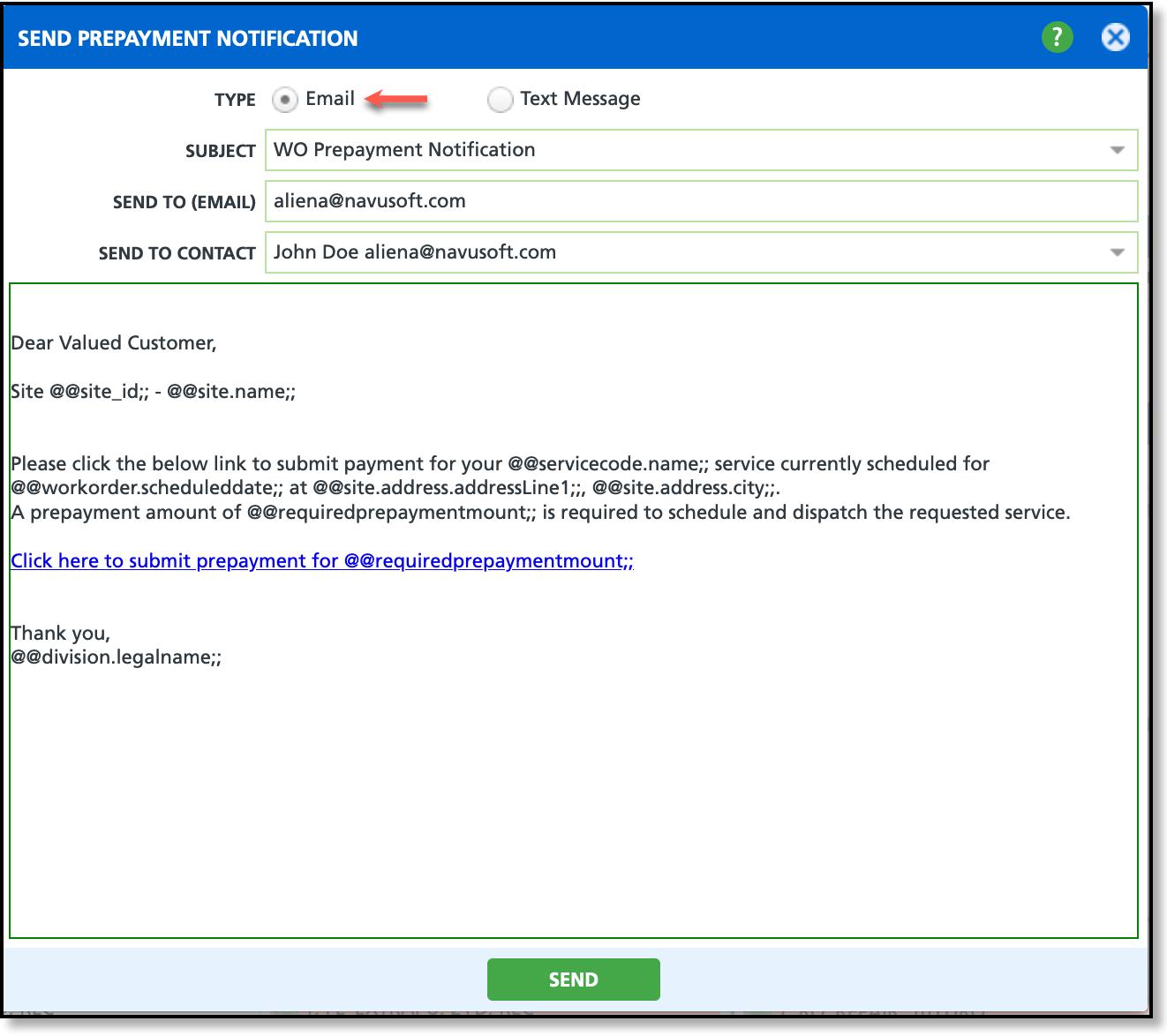
Task: Click the 'Email' type label
Action: tap(330, 99)
